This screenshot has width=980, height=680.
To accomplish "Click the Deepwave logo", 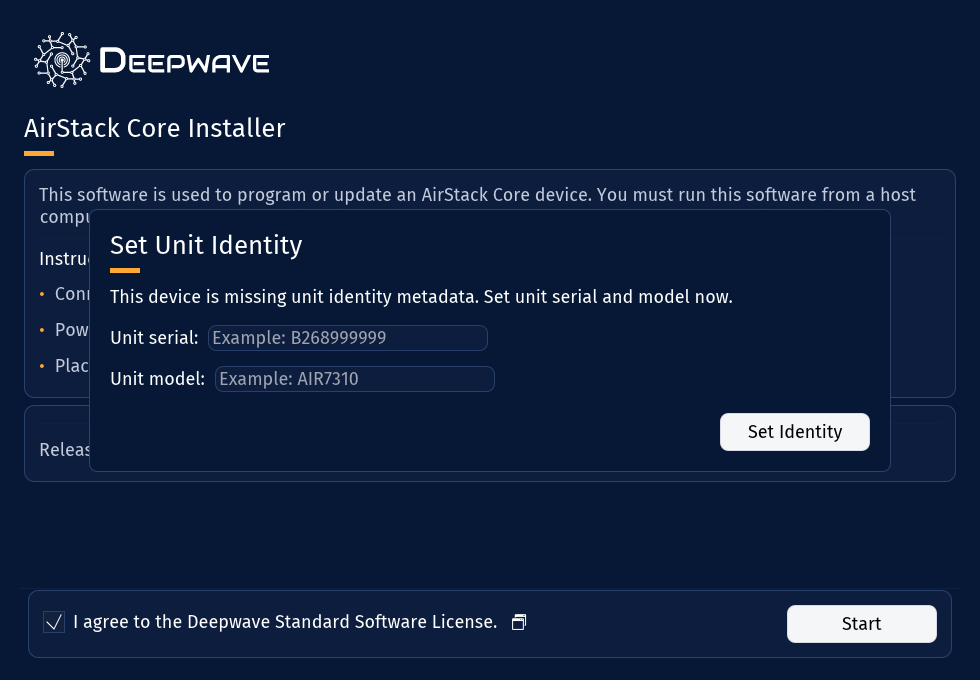I will tap(152, 60).
